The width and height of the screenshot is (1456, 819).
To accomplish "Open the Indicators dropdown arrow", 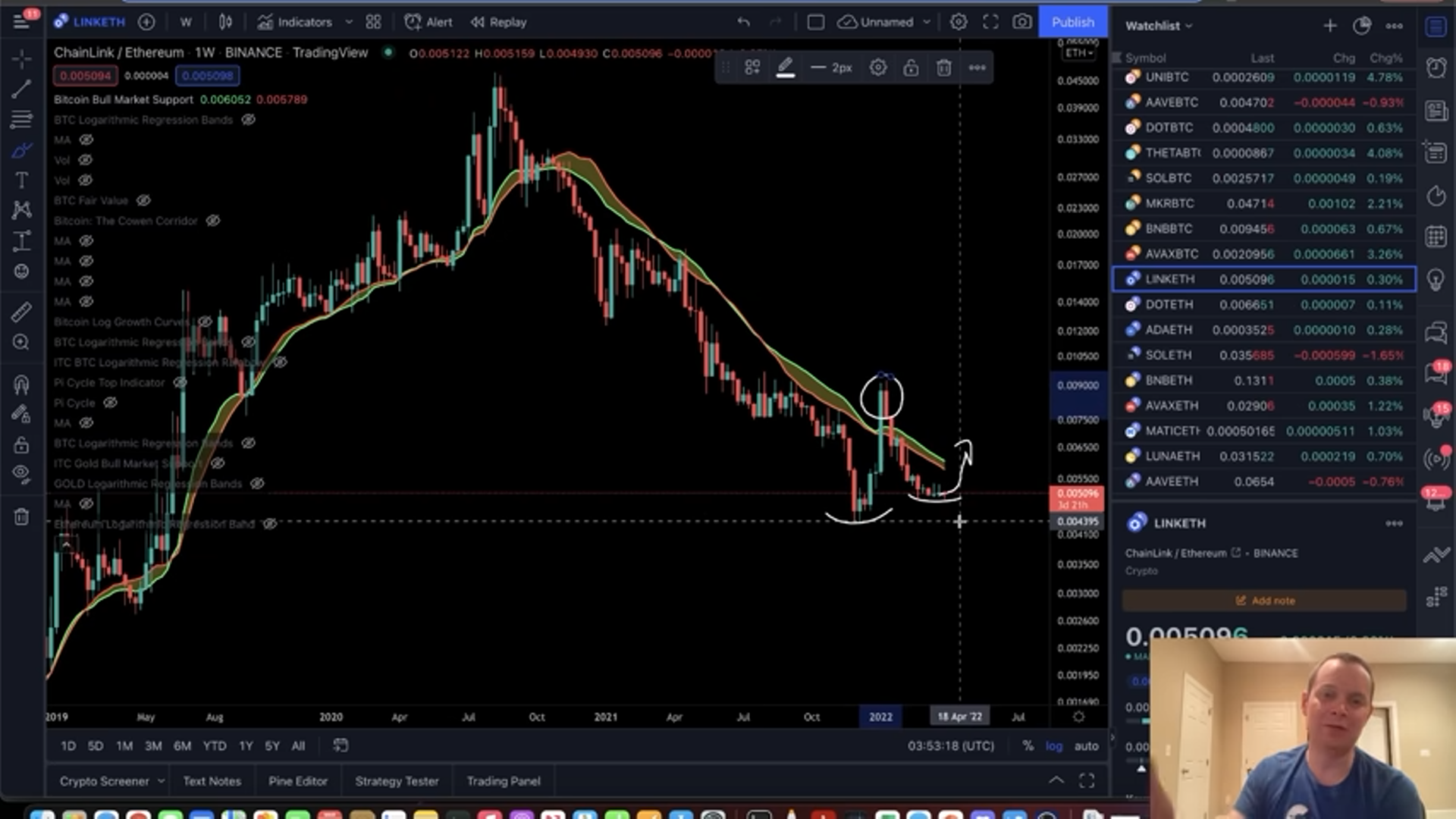I will coord(349,22).
